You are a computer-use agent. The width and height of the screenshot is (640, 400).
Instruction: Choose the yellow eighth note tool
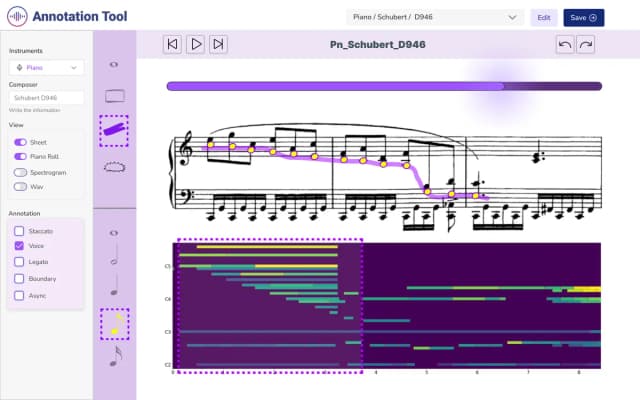click(x=115, y=324)
